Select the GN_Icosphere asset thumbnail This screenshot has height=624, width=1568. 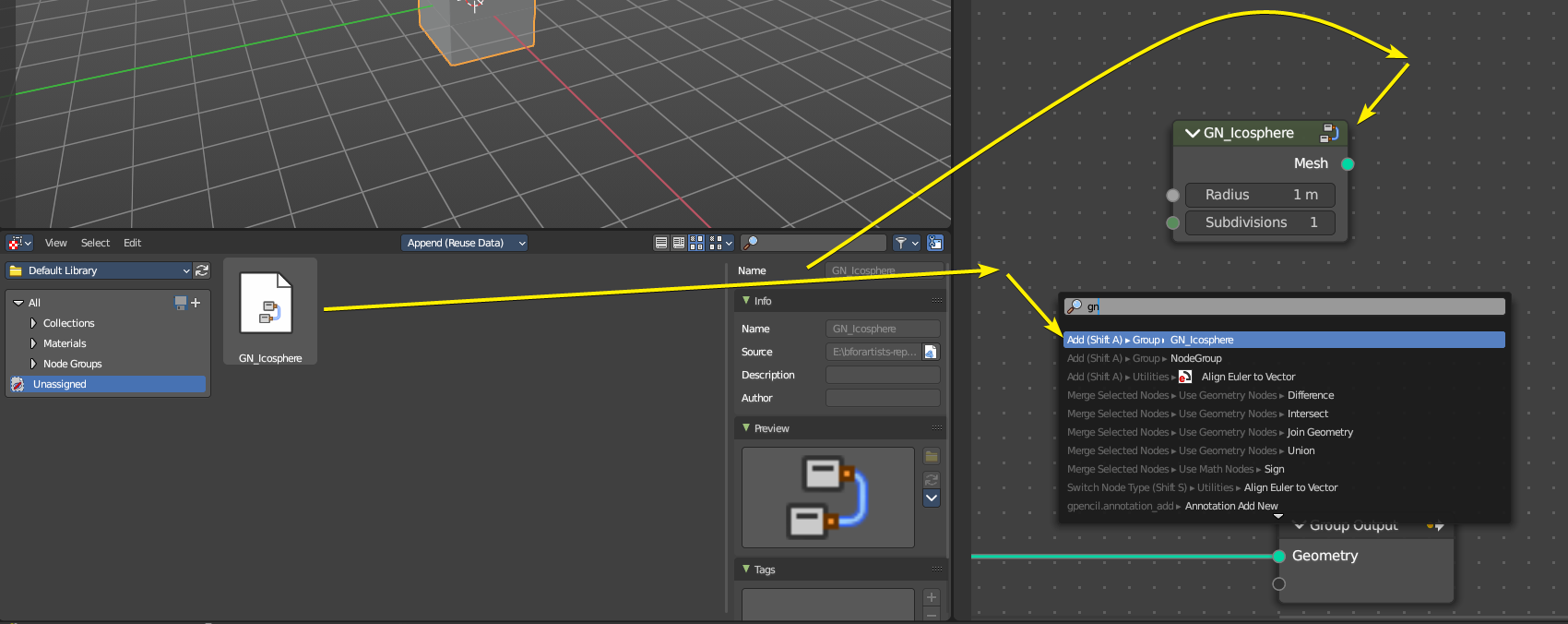coord(270,311)
